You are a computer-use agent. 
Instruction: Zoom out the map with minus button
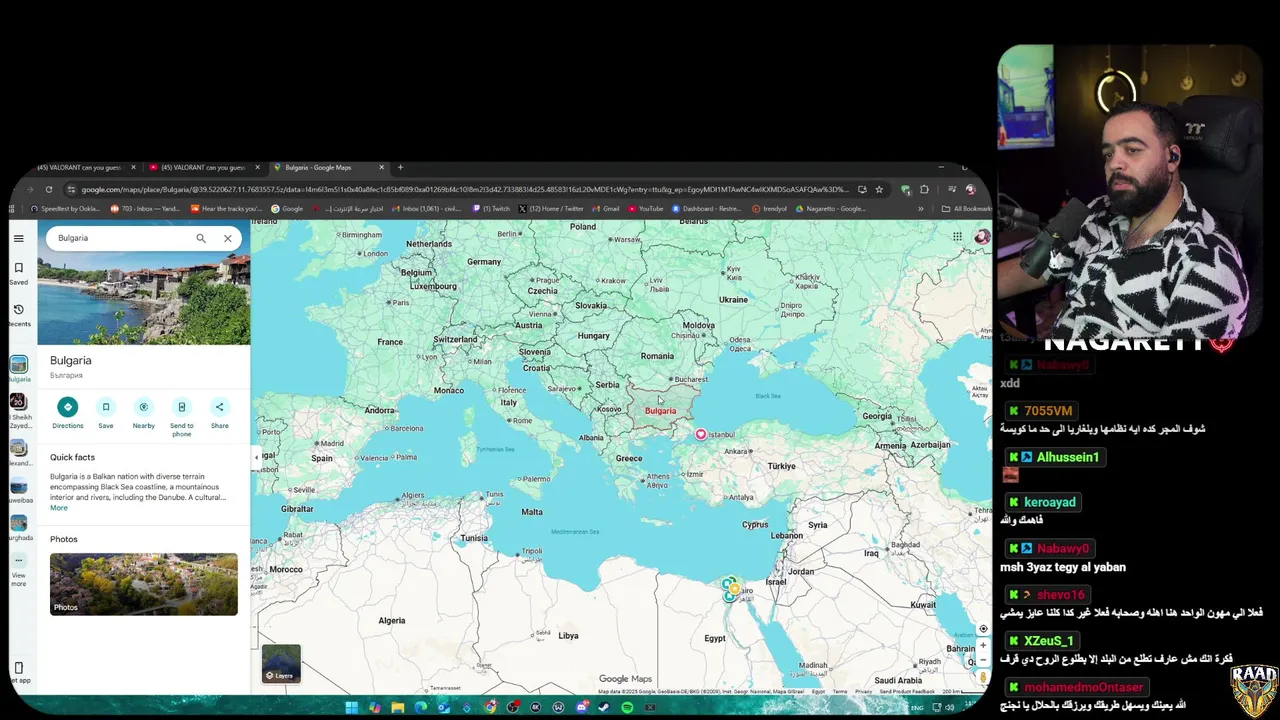pyautogui.click(x=983, y=660)
